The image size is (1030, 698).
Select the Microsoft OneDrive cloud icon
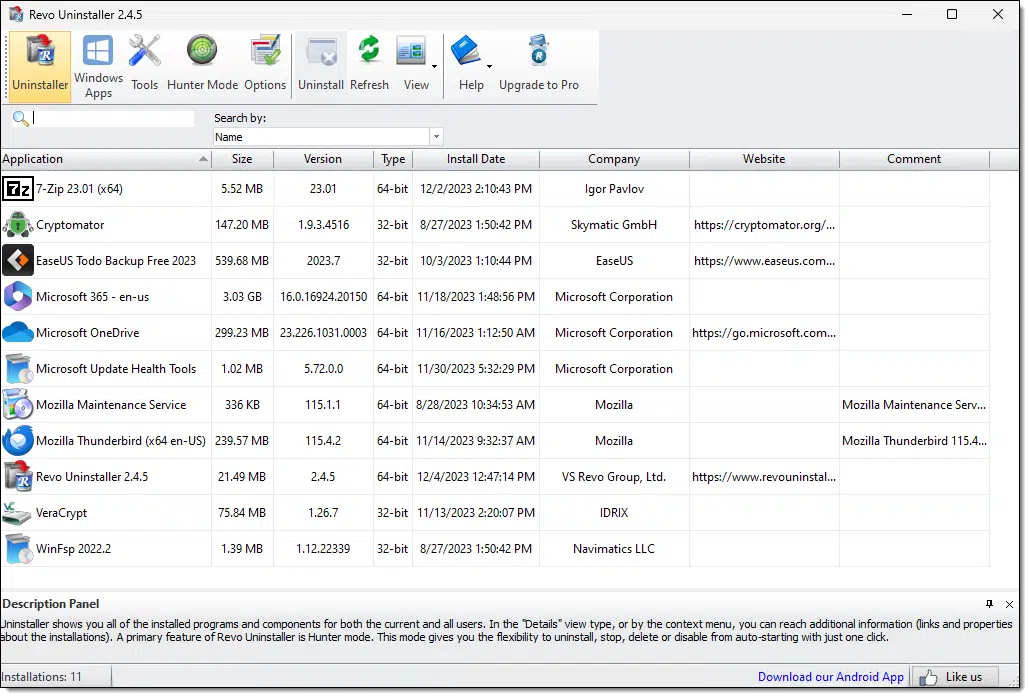point(18,333)
